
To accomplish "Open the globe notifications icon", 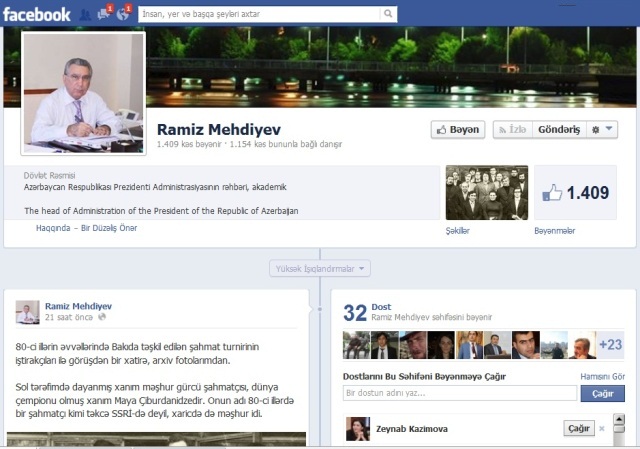I will pos(123,14).
